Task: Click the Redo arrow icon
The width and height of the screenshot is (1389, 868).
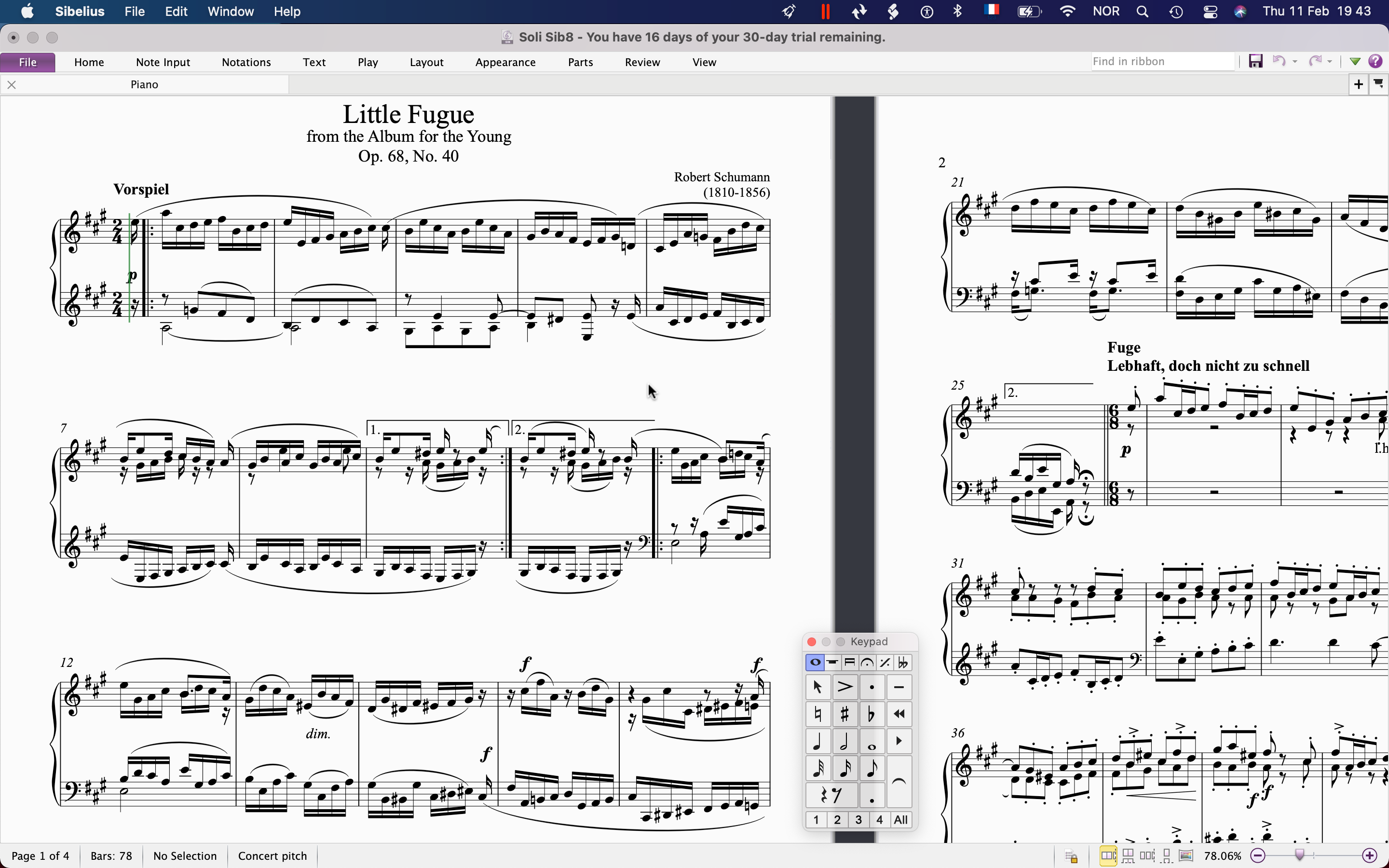Action: point(1315,61)
